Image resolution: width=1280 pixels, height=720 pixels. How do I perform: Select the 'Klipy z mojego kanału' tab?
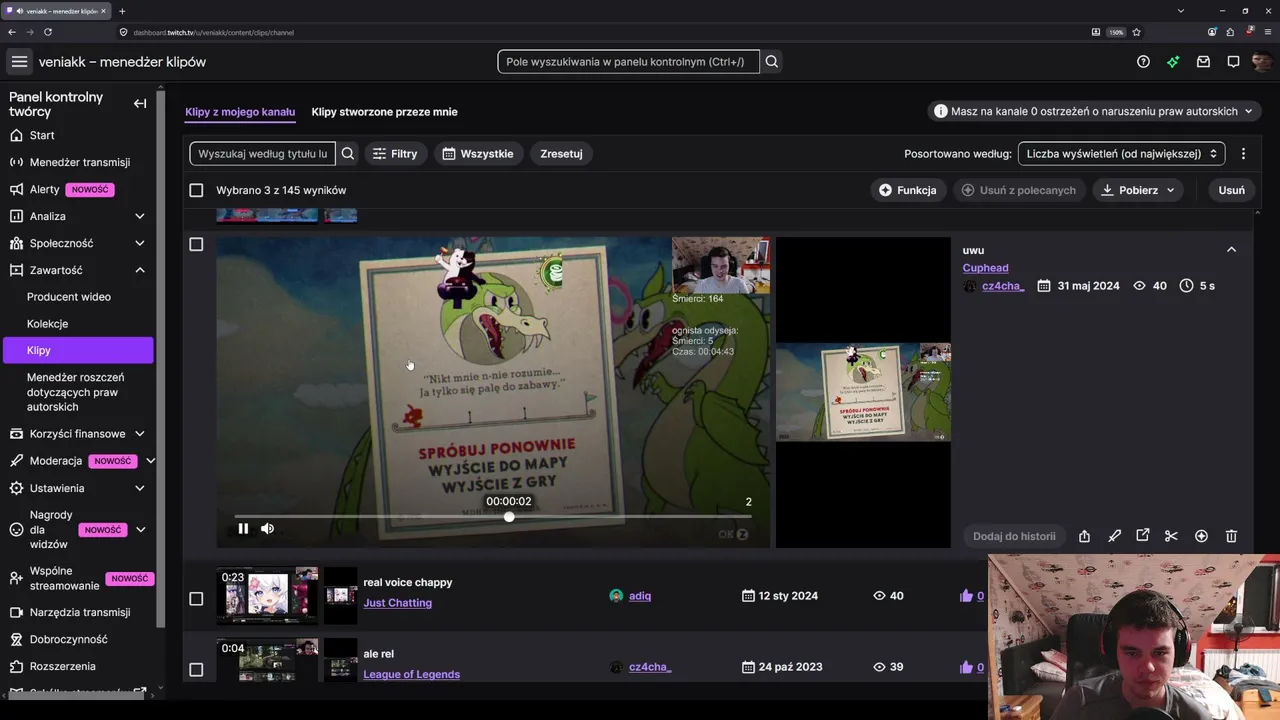tap(240, 112)
